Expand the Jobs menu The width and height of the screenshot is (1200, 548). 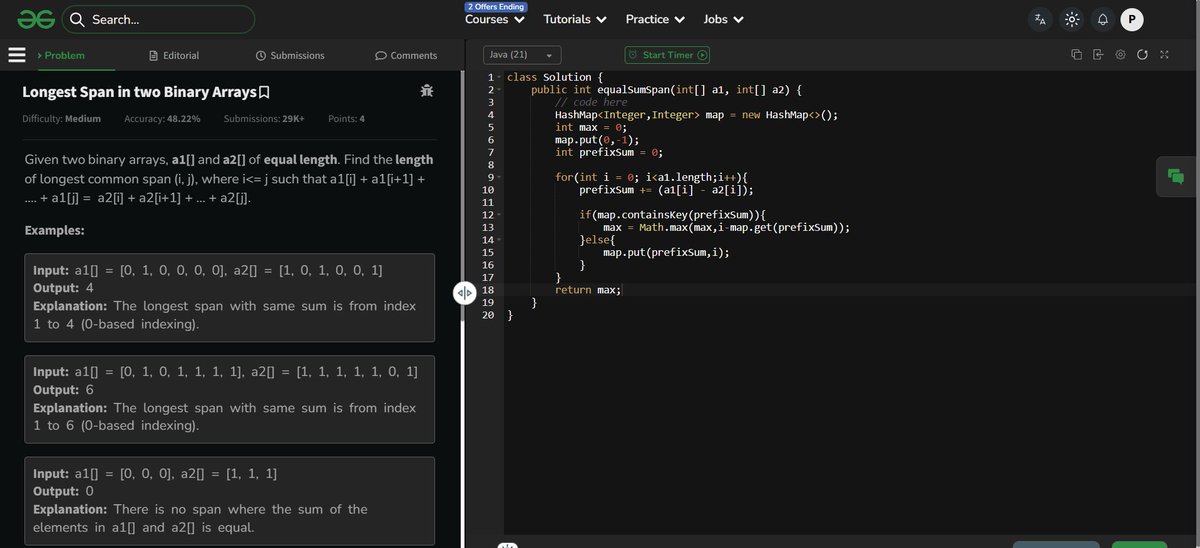(724, 19)
